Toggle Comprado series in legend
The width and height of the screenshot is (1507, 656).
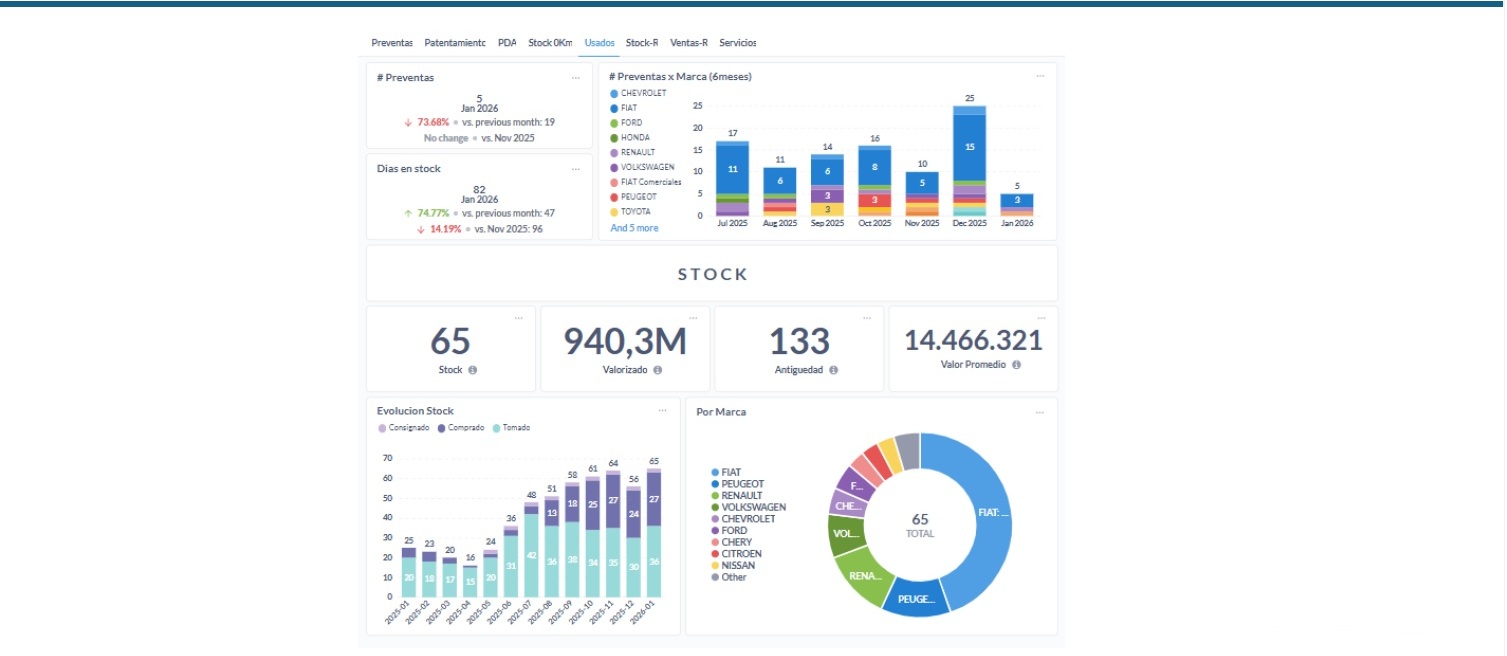pos(461,428)
